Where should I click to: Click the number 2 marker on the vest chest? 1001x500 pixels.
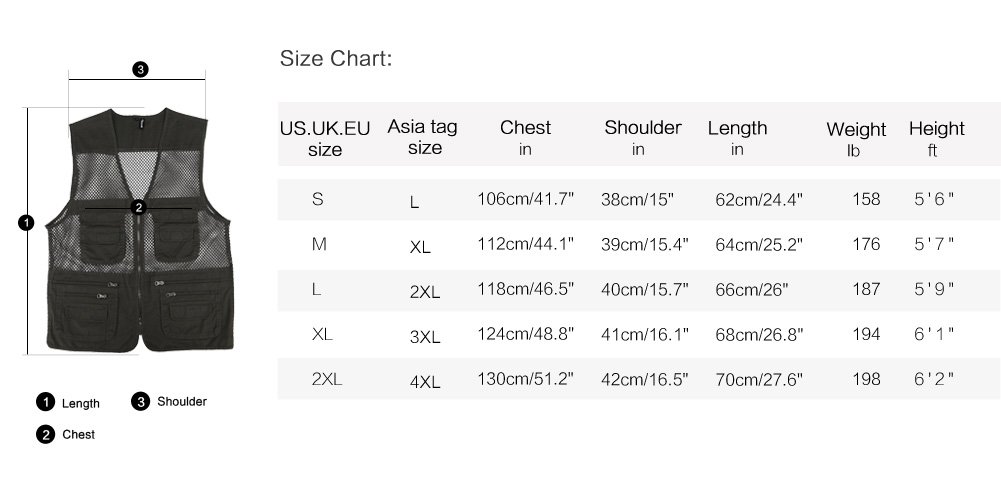139,207
